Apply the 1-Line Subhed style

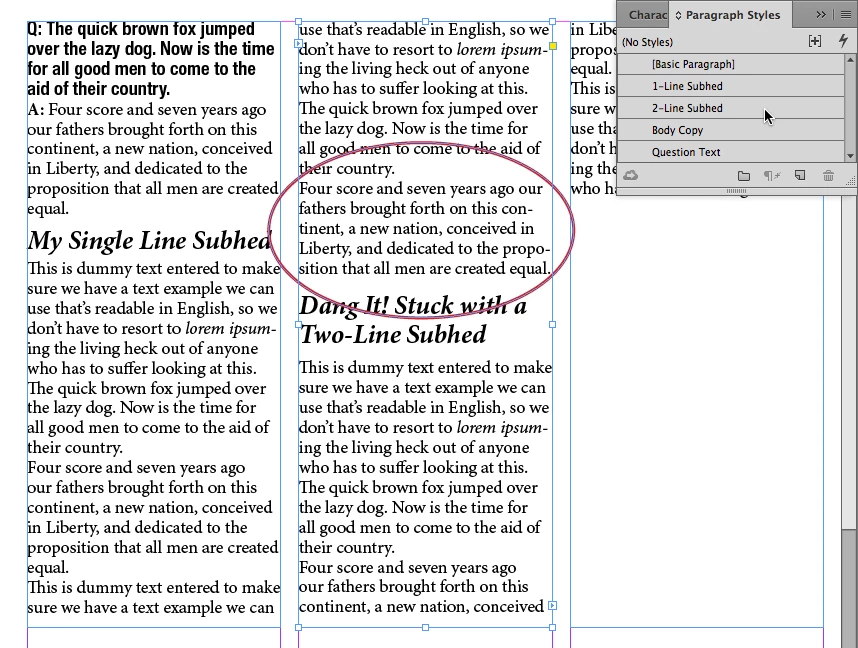[x=731, y=86]
